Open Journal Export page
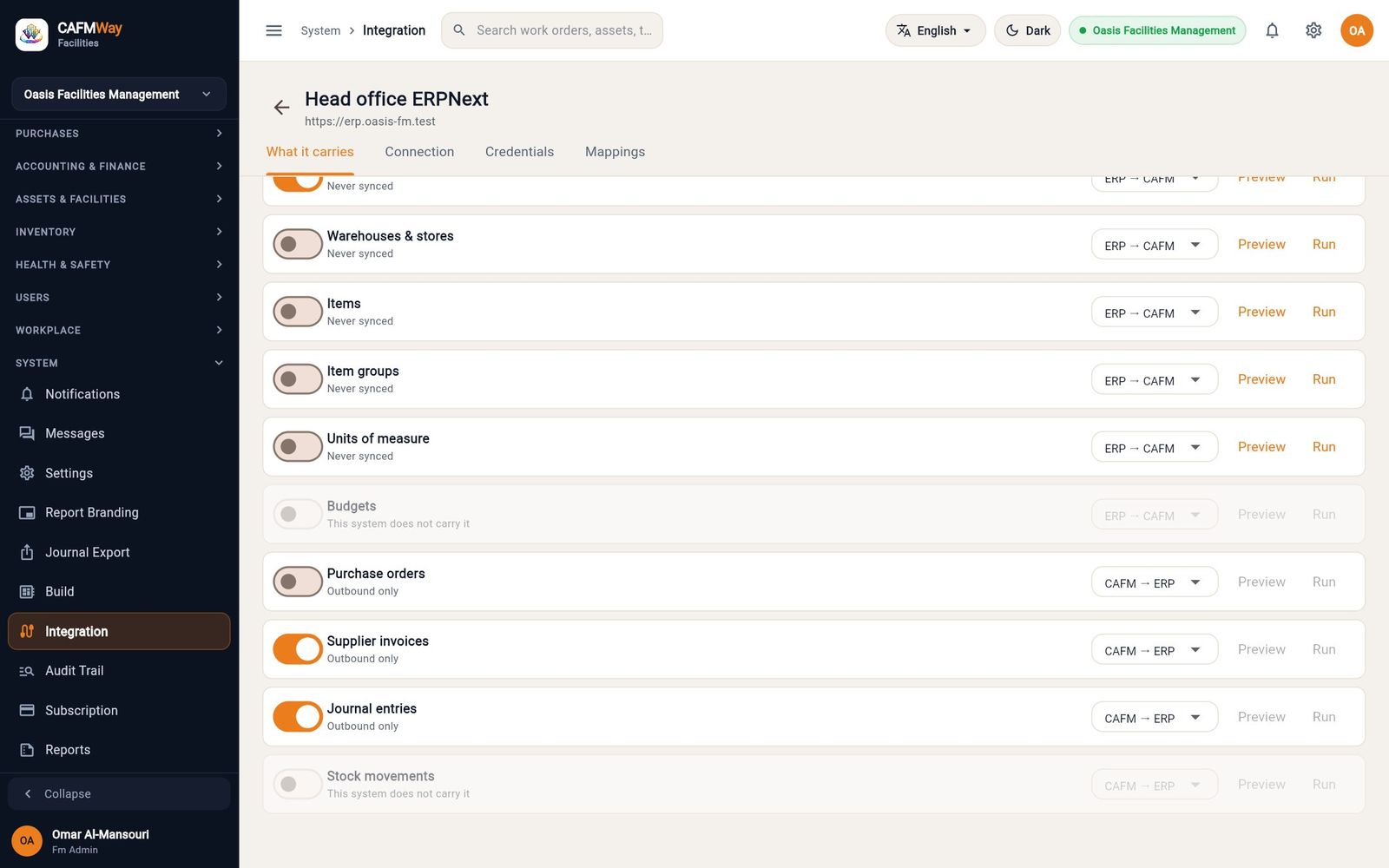 119,552
